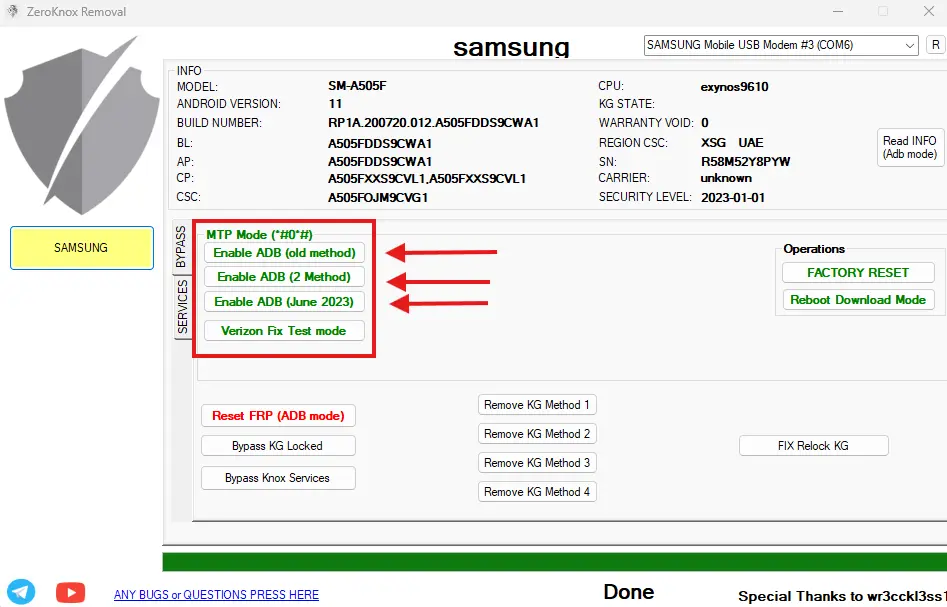Click Enable ADB (June 2023)
Screen dimensions: 947x607
click(x=284, y=301)
